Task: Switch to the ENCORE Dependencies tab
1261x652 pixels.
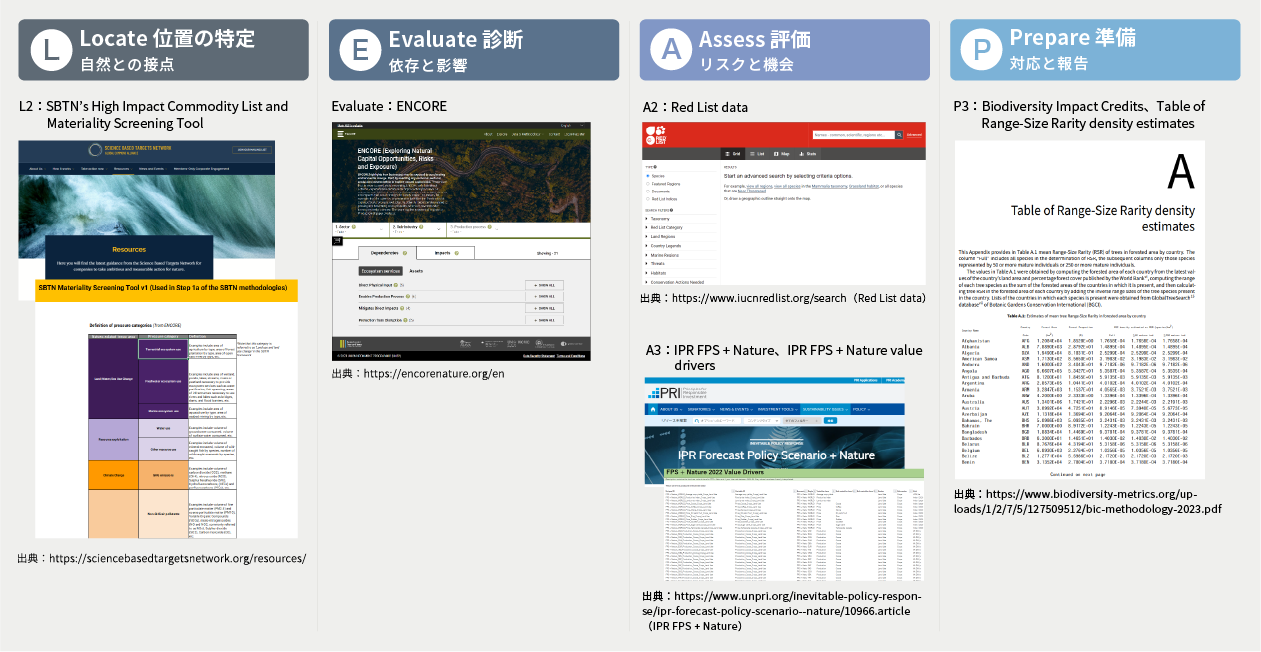Action: point(387,253)
